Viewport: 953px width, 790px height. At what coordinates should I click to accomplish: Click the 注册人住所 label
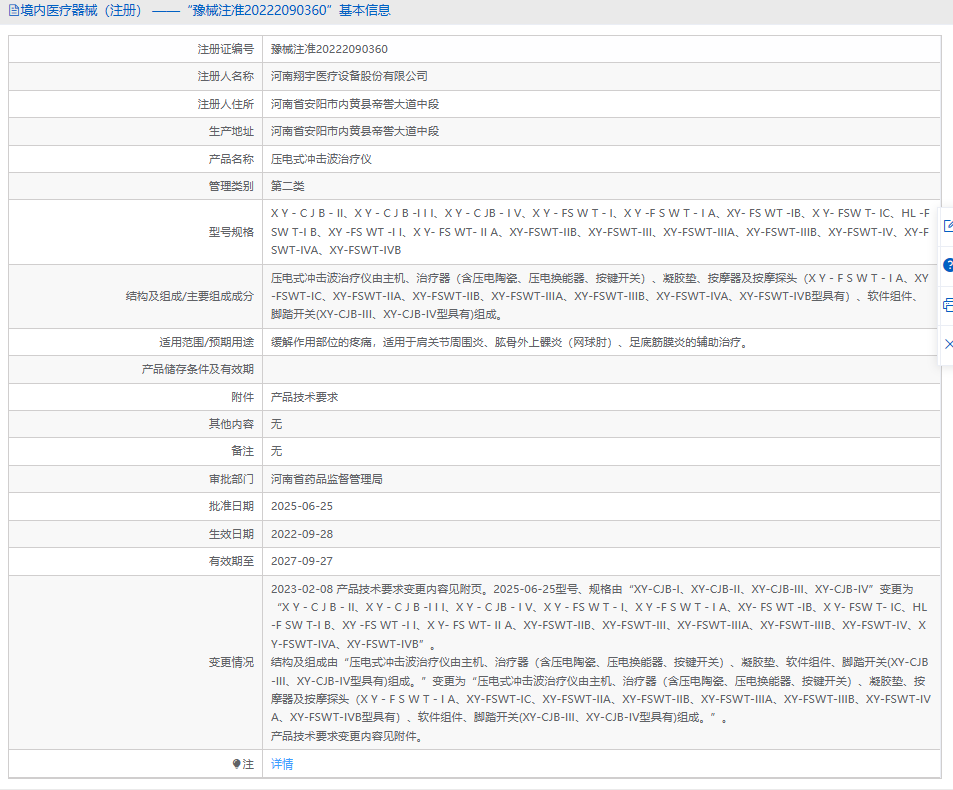tap(225, 104)
